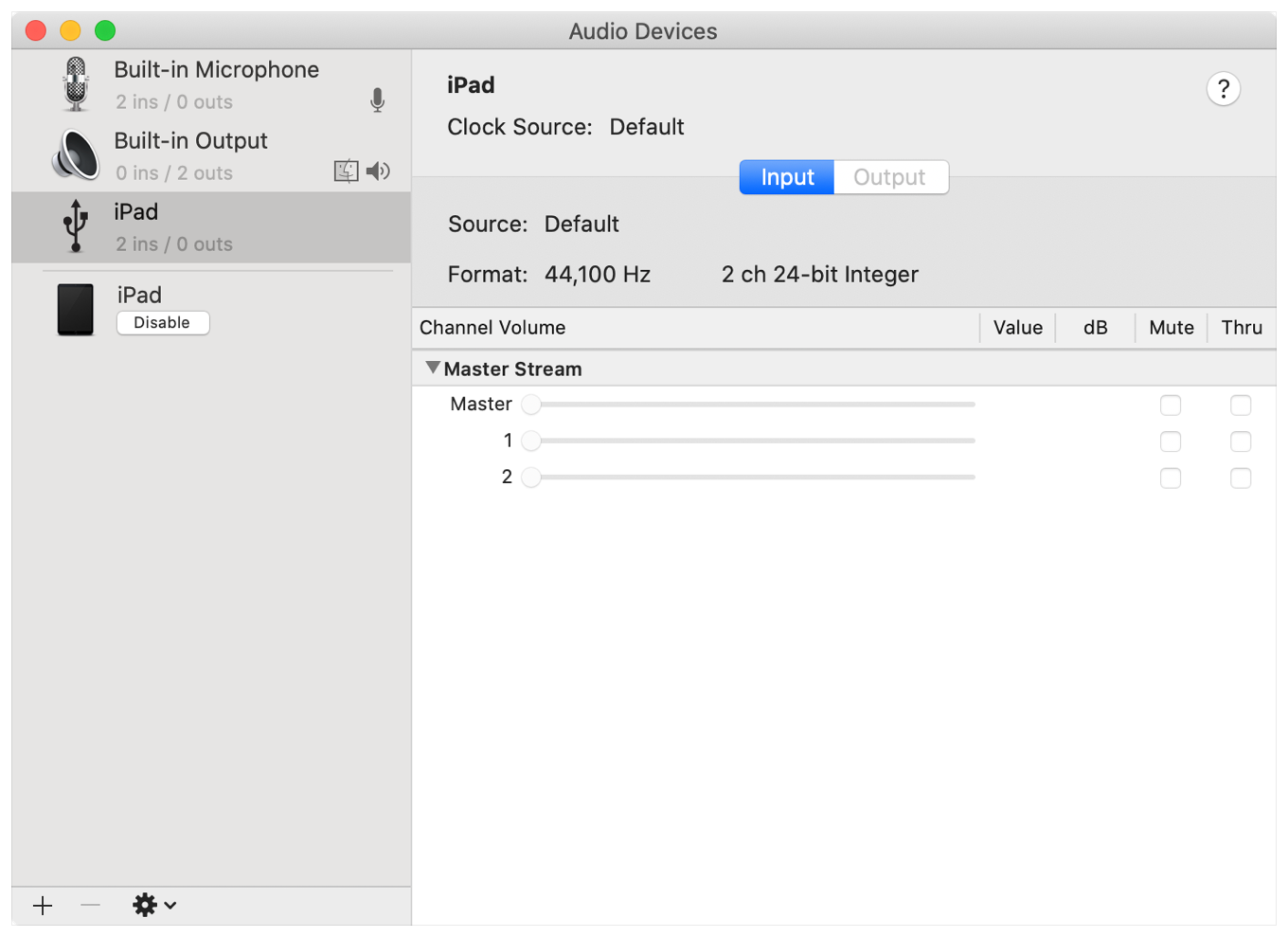Toggle Thru checkbox for channel 1

pyautogui.click(x=1241, y=441)
